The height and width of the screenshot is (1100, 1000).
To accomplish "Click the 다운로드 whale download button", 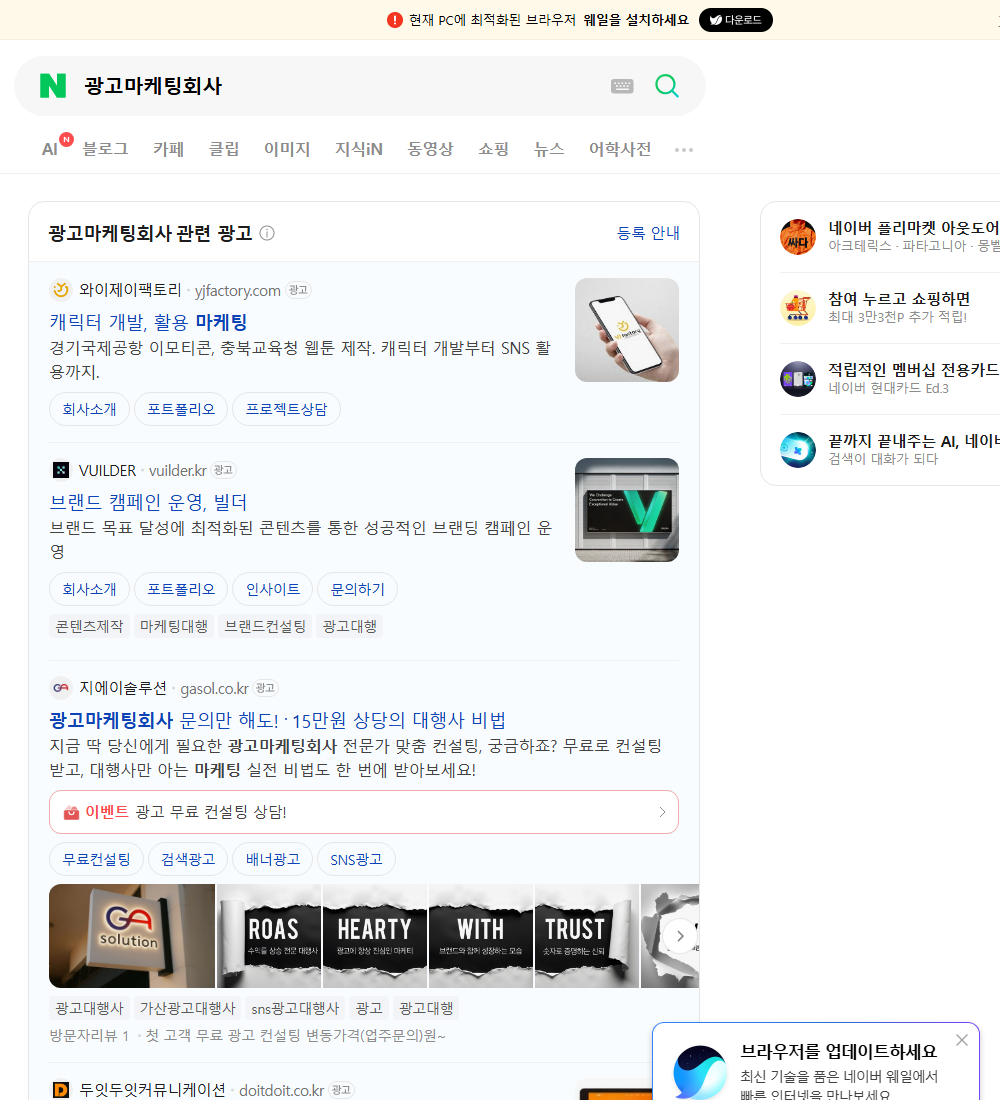I will 735,20.
